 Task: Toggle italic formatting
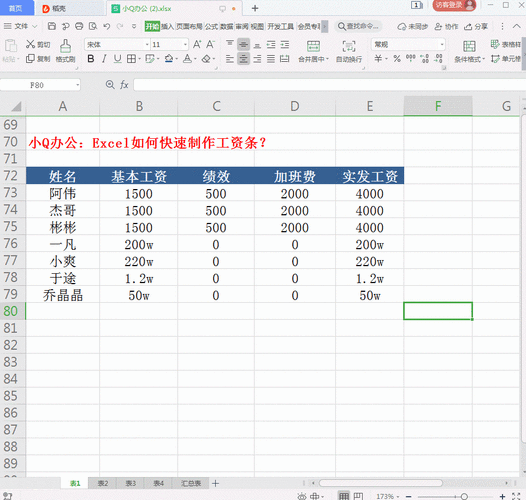pyautogui.click(x=104, y=59)
